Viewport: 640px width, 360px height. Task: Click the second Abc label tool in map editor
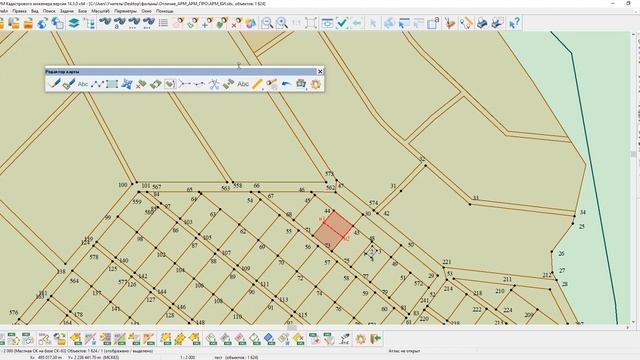click(243, 84)
